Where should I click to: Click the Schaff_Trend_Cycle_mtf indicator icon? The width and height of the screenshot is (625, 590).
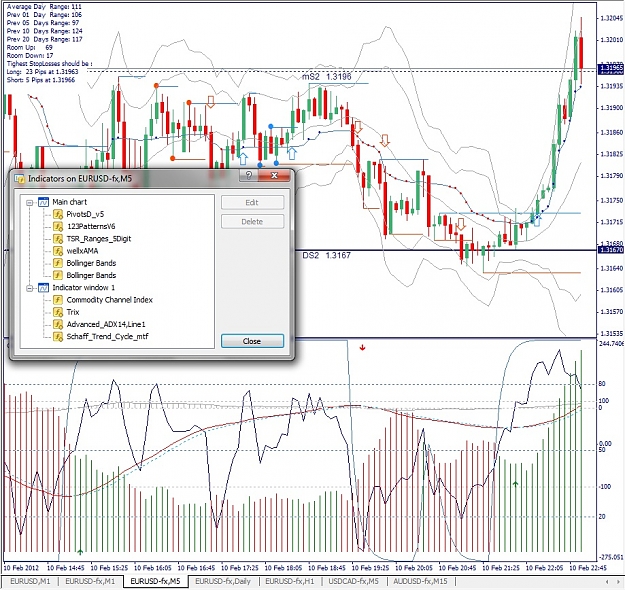tap(58, 336)
